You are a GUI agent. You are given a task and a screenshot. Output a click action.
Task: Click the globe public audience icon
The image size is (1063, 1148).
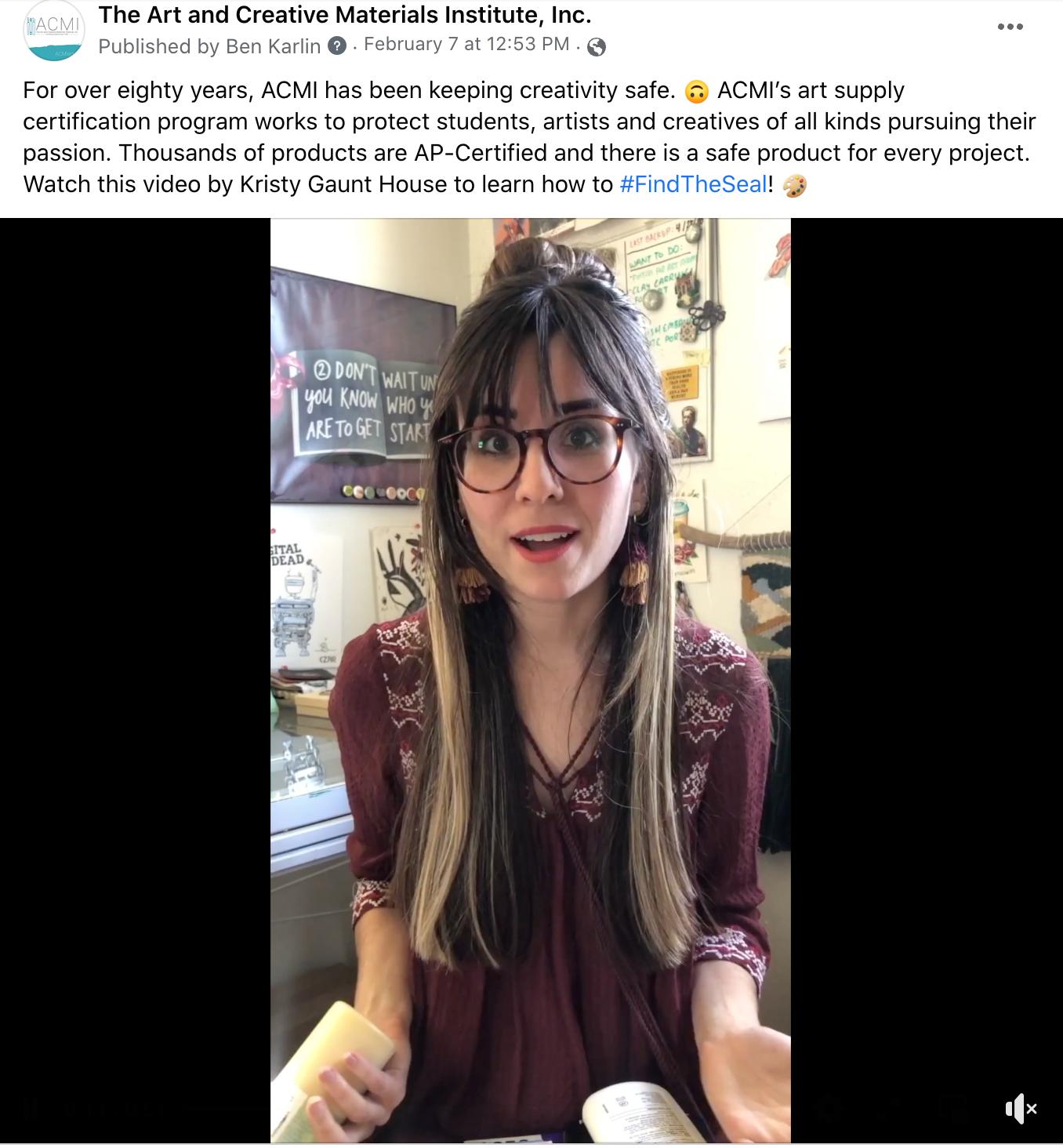pyautogui.click(x=597, y=47)
